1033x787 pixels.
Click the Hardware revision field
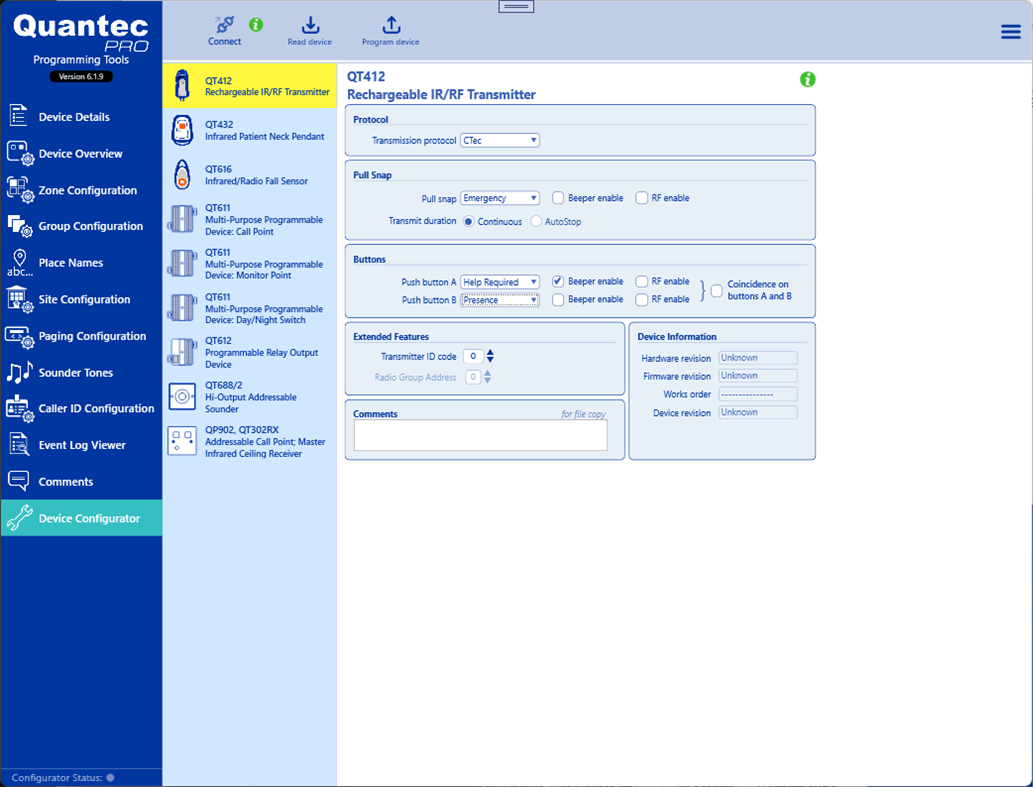(758, 358)
